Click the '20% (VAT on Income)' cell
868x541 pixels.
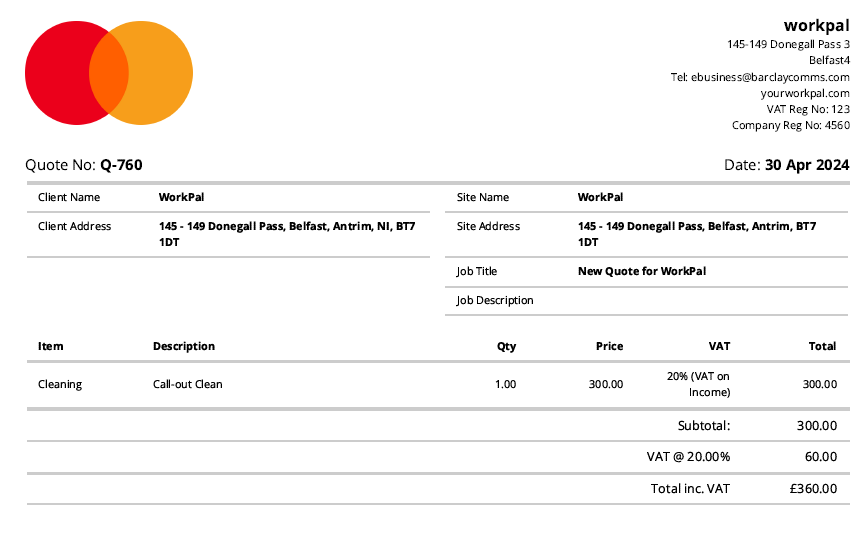[698, 384]
